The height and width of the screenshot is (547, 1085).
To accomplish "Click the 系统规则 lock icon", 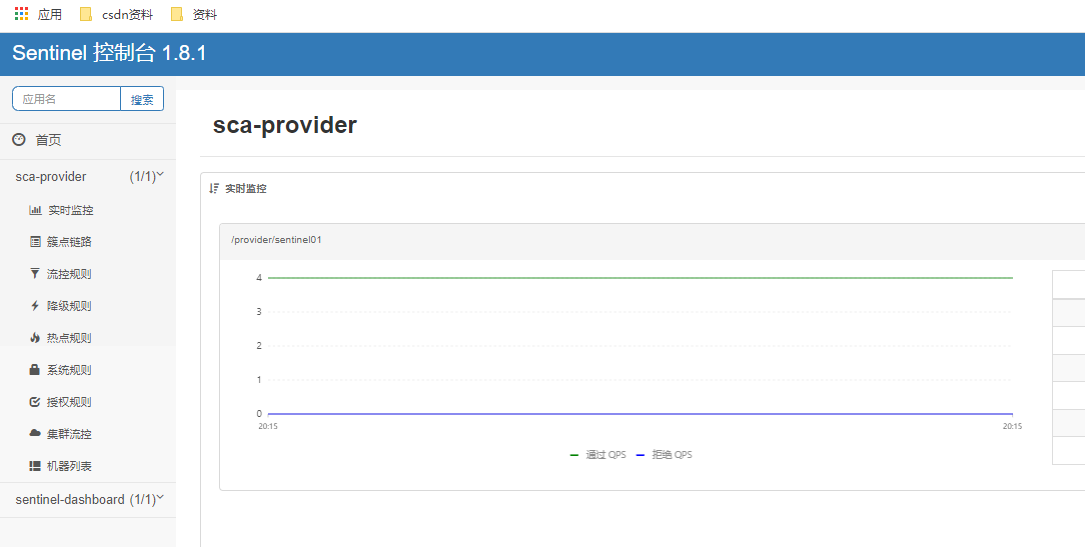I will (x=35, y=370).
